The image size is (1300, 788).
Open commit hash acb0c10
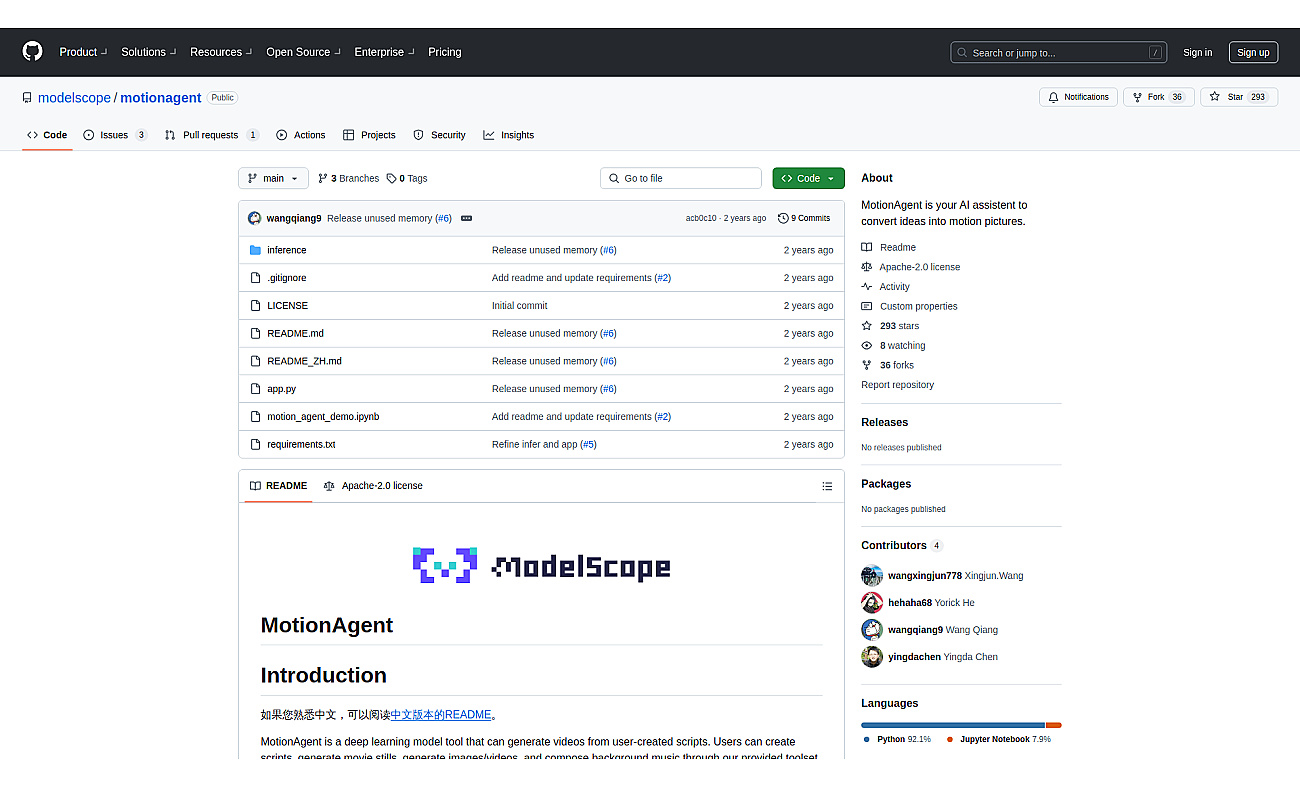pyautogui.click(x=701, y=218)
